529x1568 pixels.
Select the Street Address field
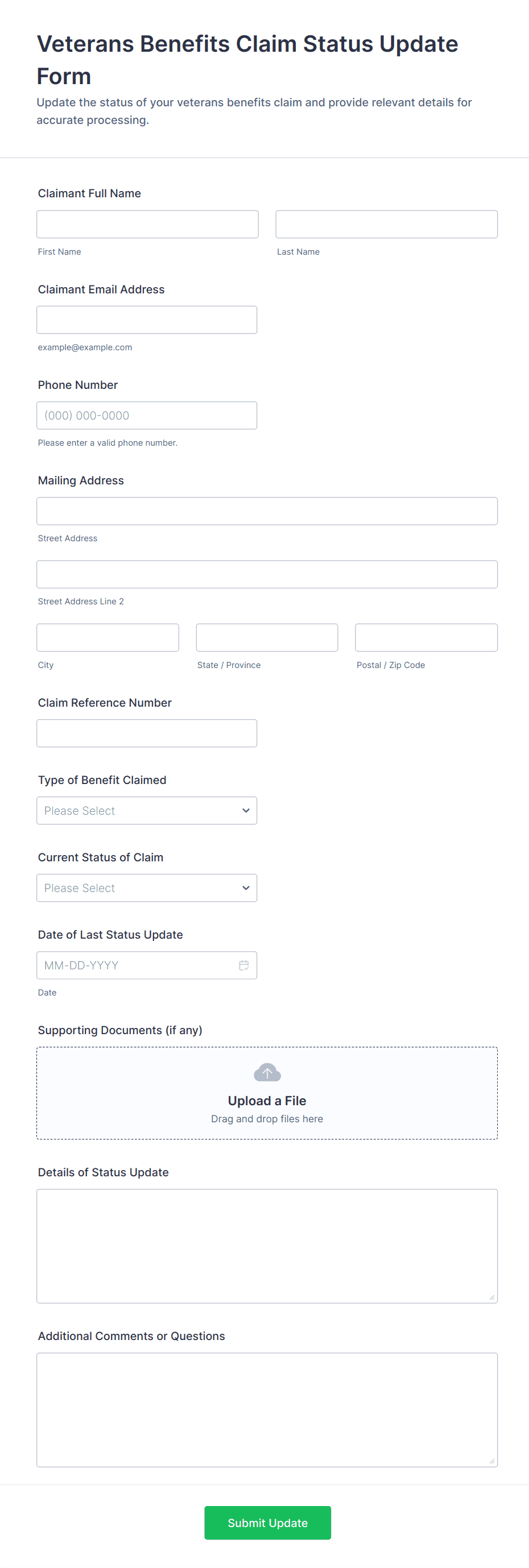click(267, 511)
